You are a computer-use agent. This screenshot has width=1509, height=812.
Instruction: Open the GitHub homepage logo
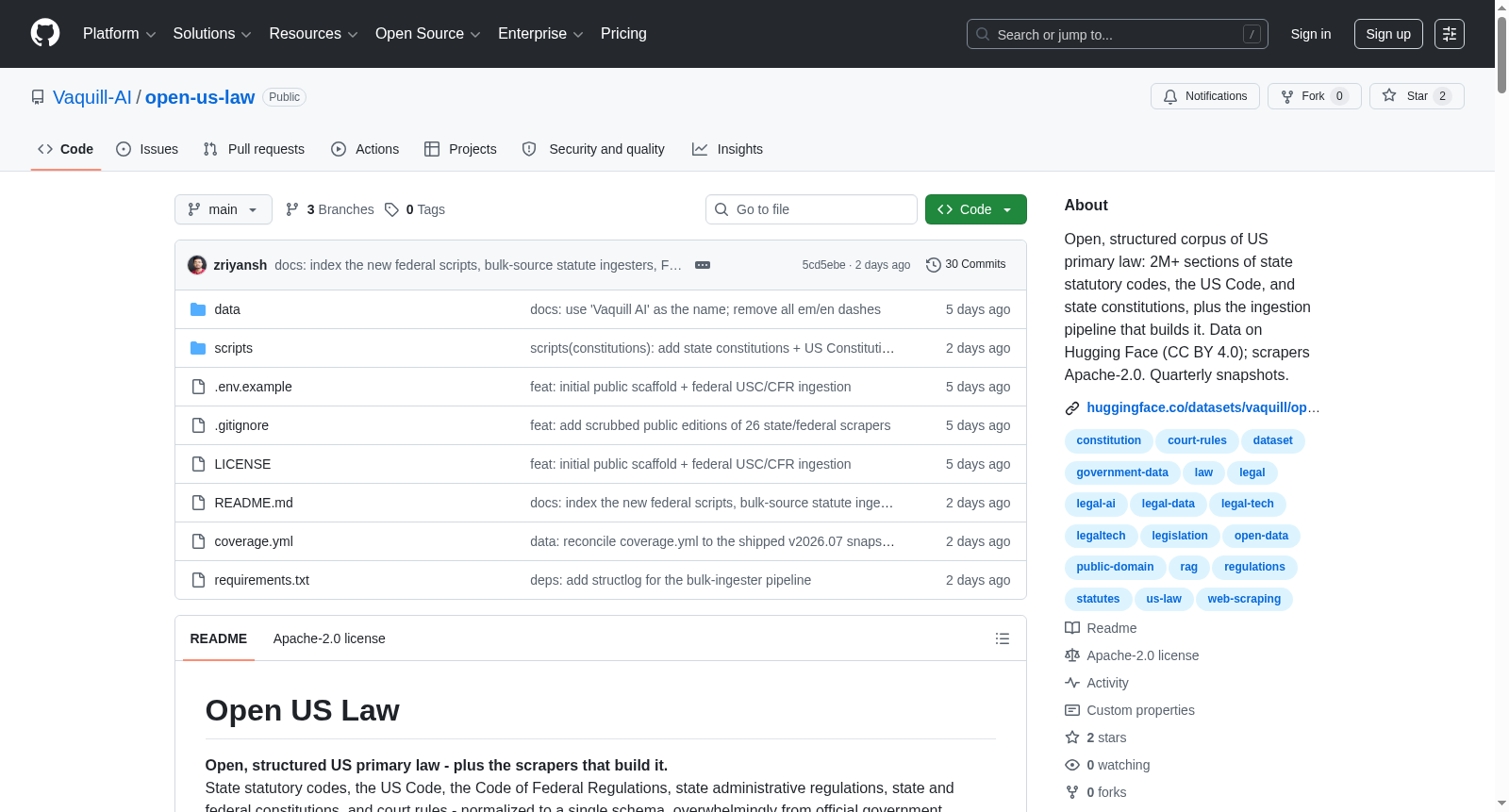pos(45,34)
